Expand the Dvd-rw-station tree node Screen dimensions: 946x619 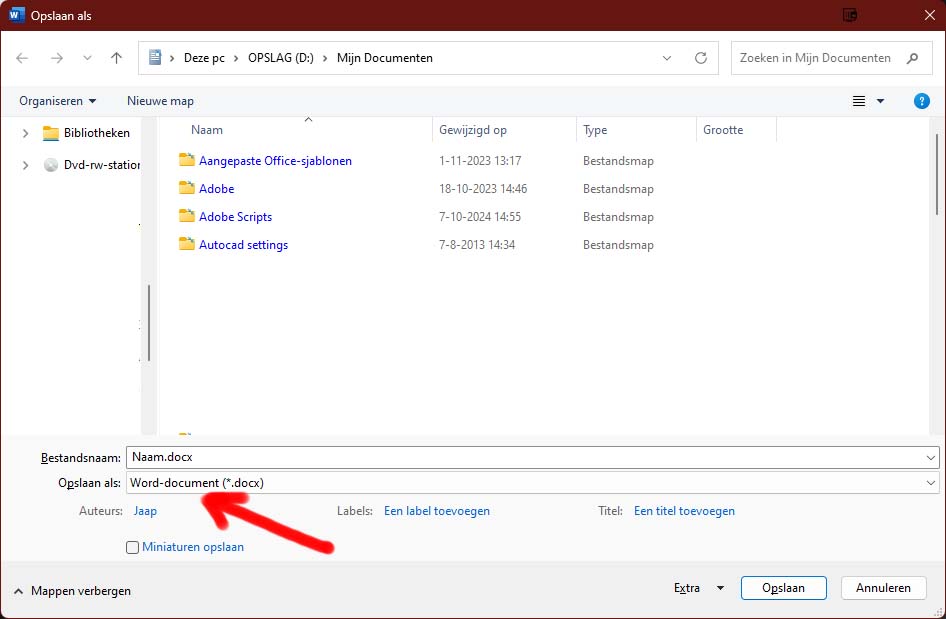(25, 166)
